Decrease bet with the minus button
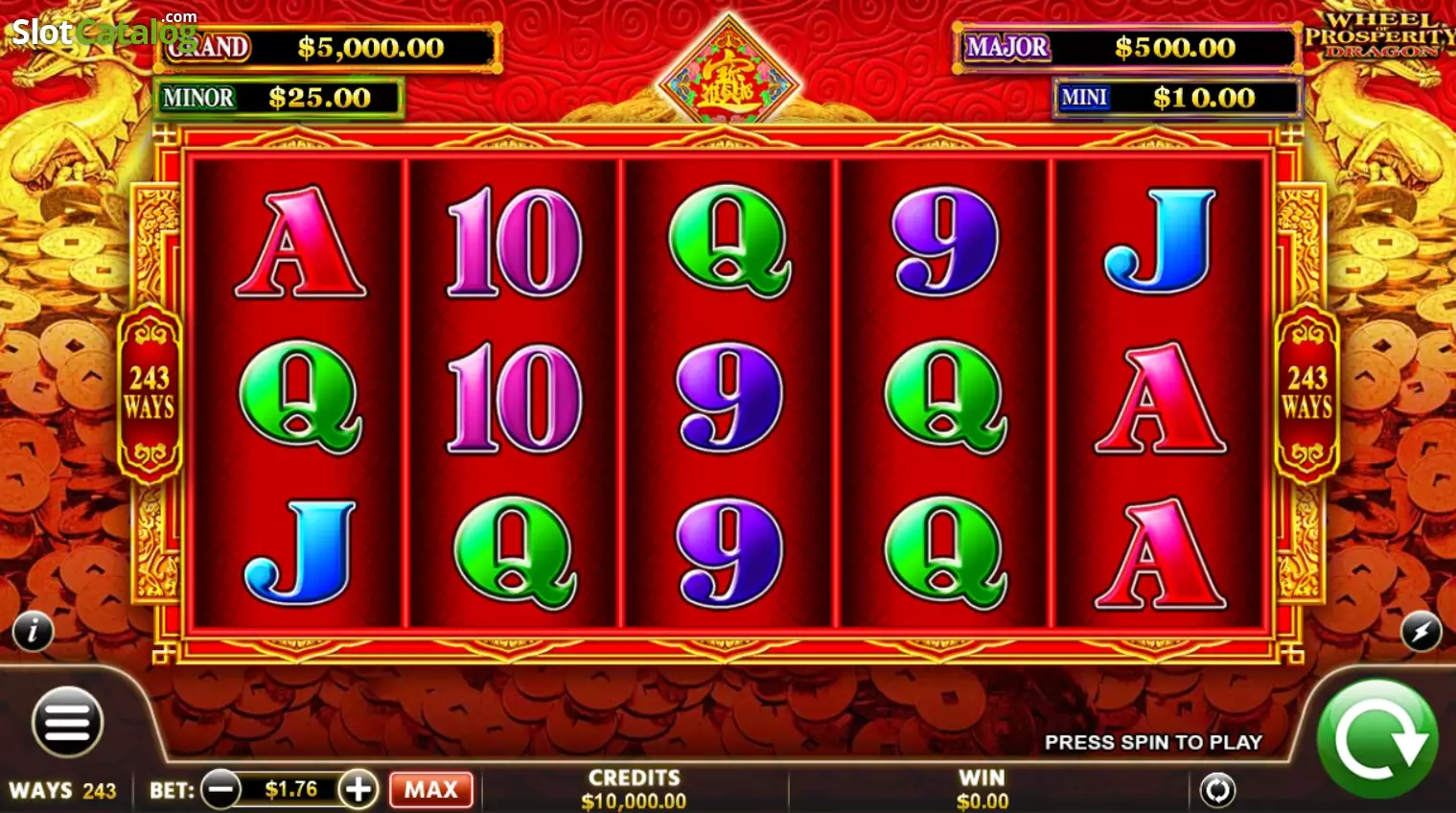 click(221, 790)
